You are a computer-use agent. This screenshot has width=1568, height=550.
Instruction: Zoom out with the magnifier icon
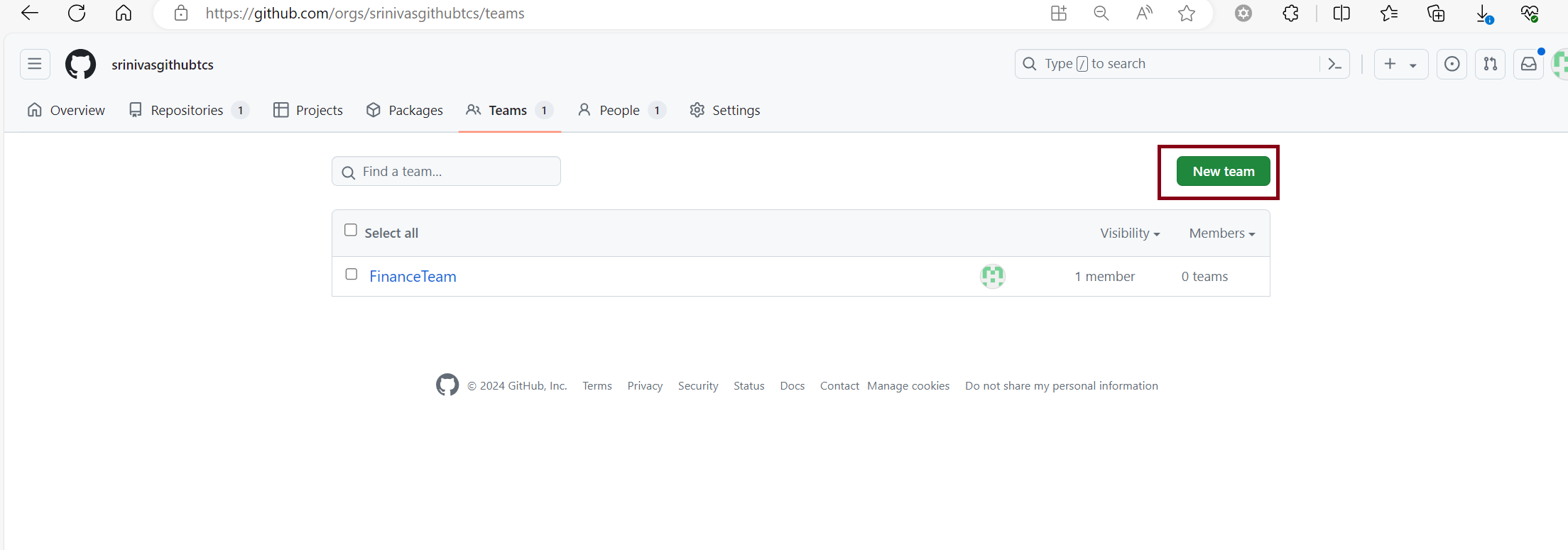point(1101,13)
